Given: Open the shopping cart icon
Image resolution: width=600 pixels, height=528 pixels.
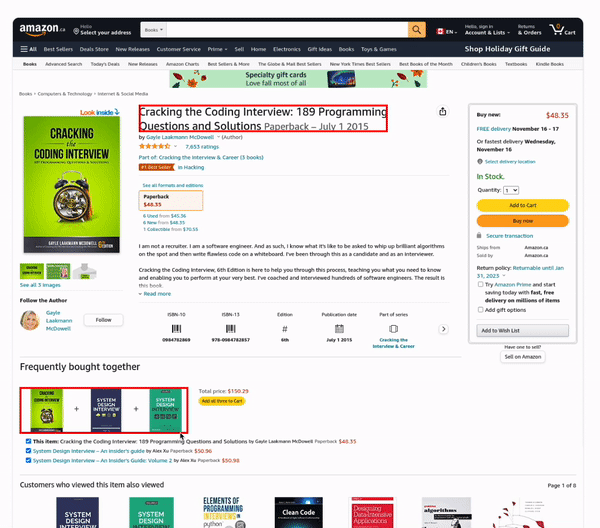Looking at the screenshot, I should pyautogui.click(x=562, y=29).
